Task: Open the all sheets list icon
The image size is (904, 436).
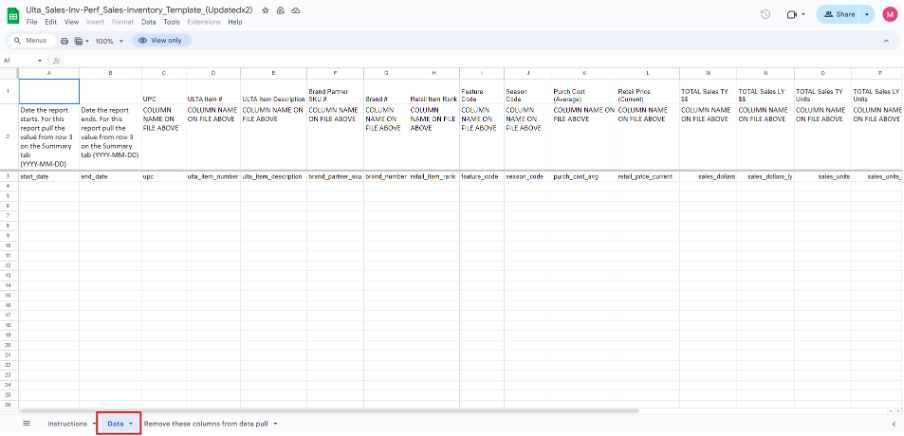Action: coord(27,424)
